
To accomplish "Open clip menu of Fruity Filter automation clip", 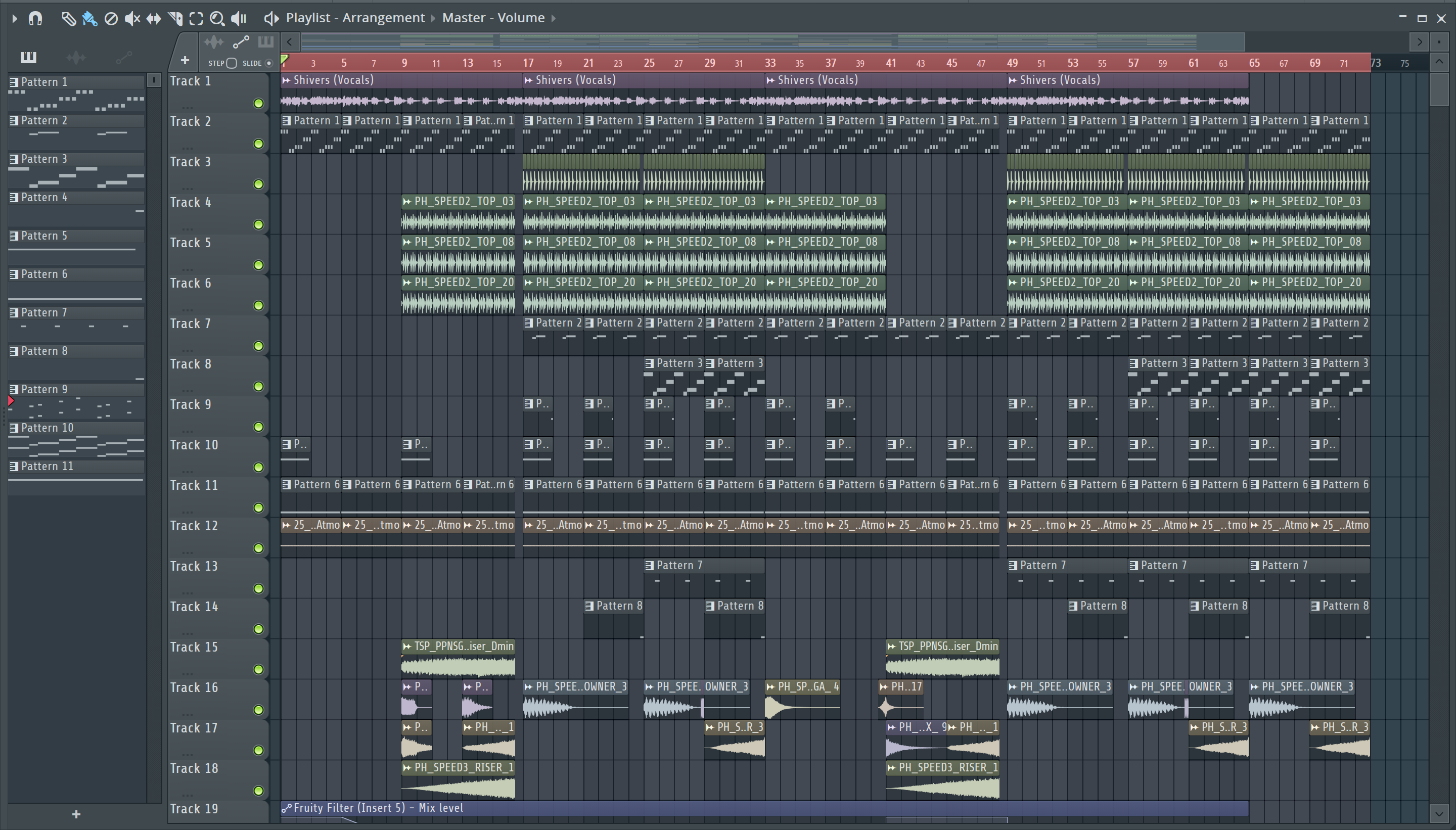I will point(287,808).
